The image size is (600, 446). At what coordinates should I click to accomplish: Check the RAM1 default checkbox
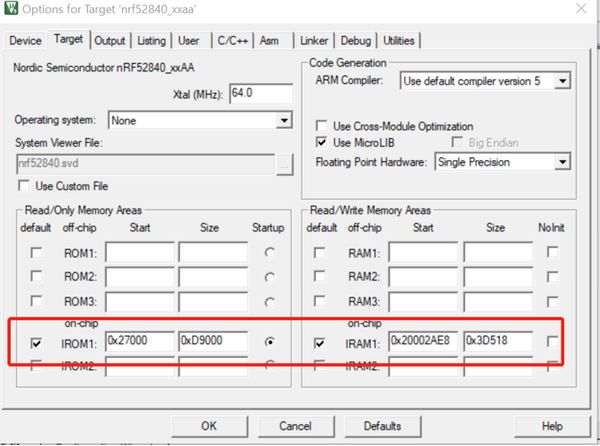pyautogui.click(x=320, y=253)
